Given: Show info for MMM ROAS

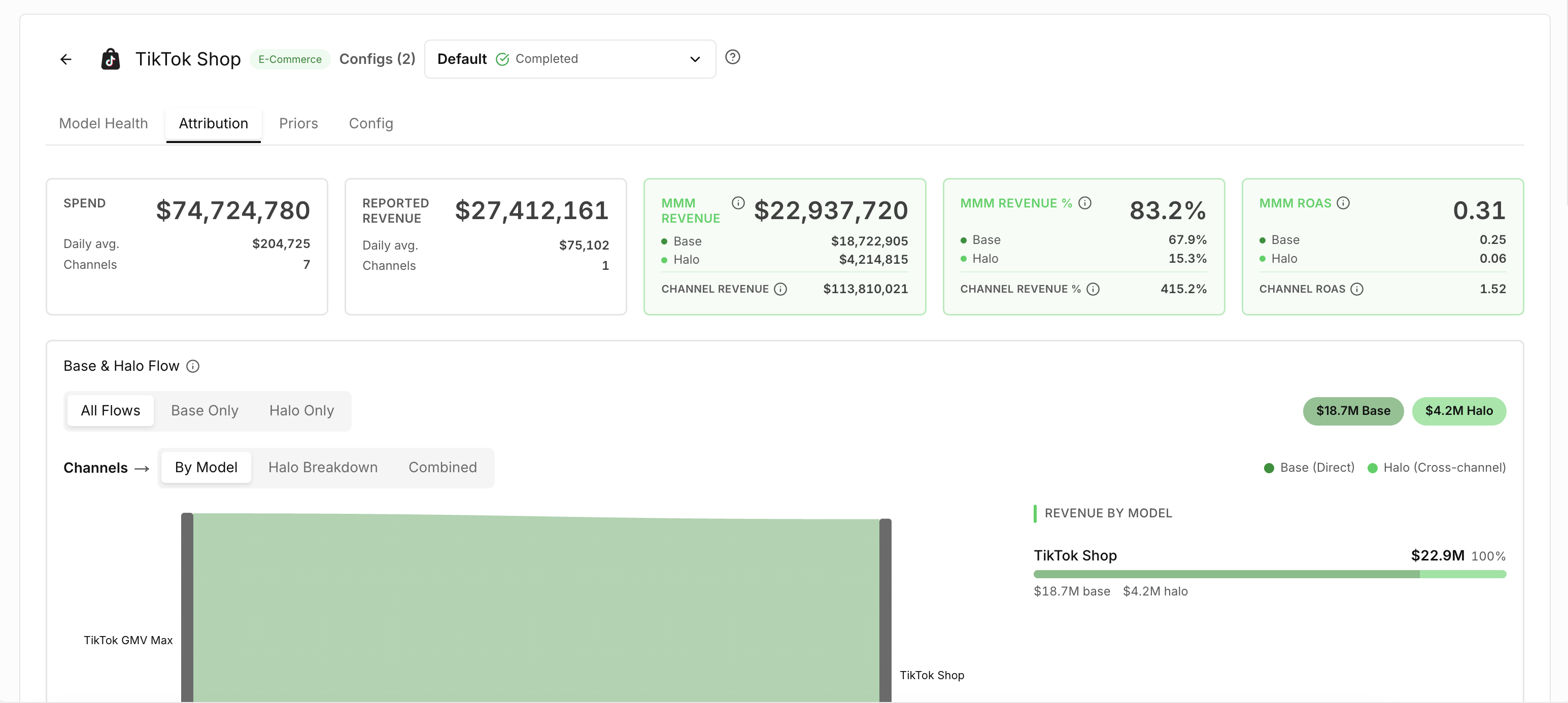Looking at the screenshot, I should coord(1343,203).
